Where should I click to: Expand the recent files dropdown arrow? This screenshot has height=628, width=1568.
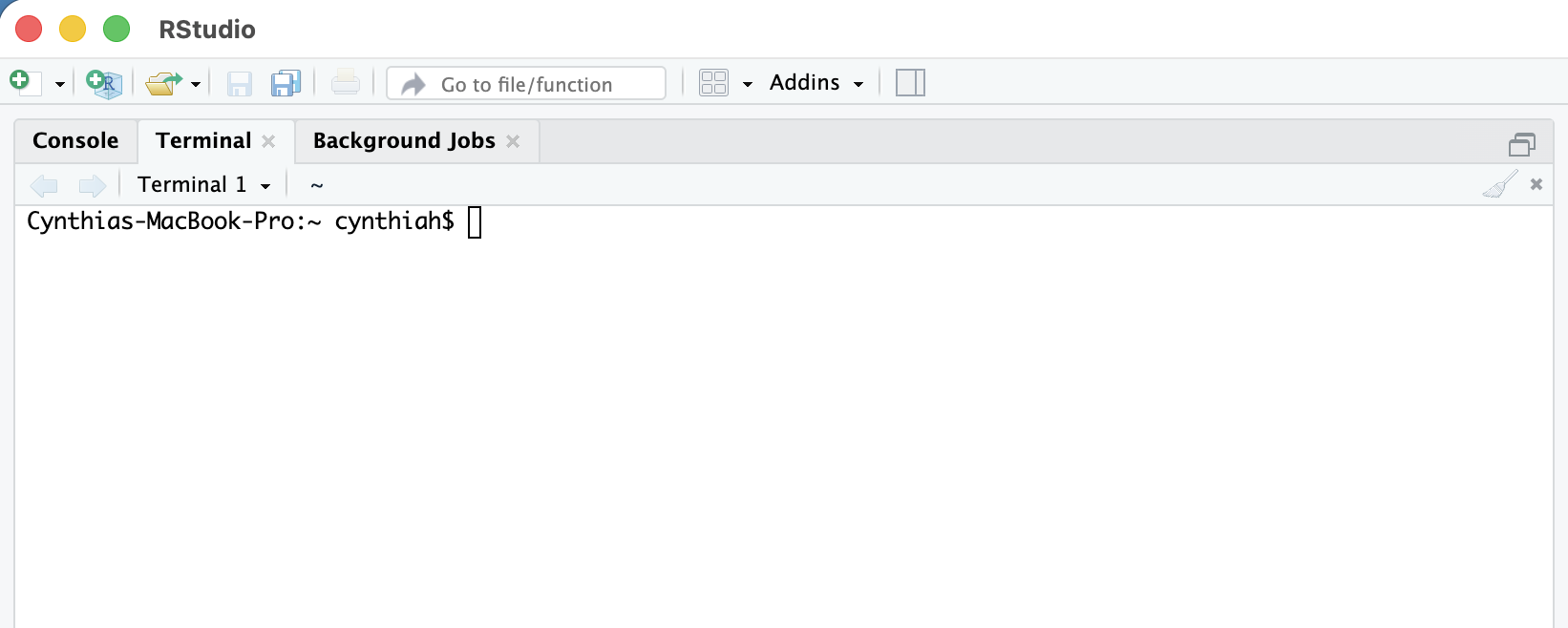196,84
